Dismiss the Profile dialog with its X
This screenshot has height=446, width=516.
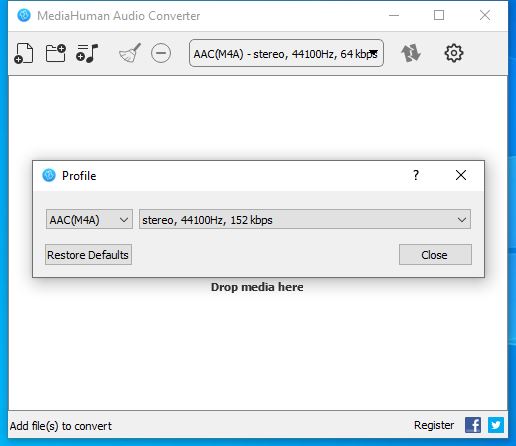pos(461,175)
